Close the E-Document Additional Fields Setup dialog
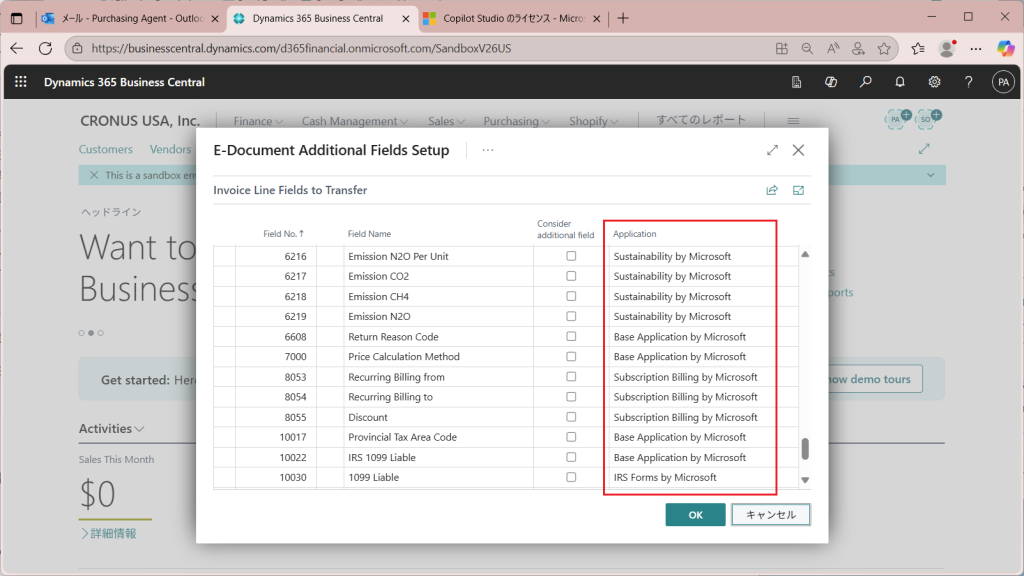 [x=798, y=150]
